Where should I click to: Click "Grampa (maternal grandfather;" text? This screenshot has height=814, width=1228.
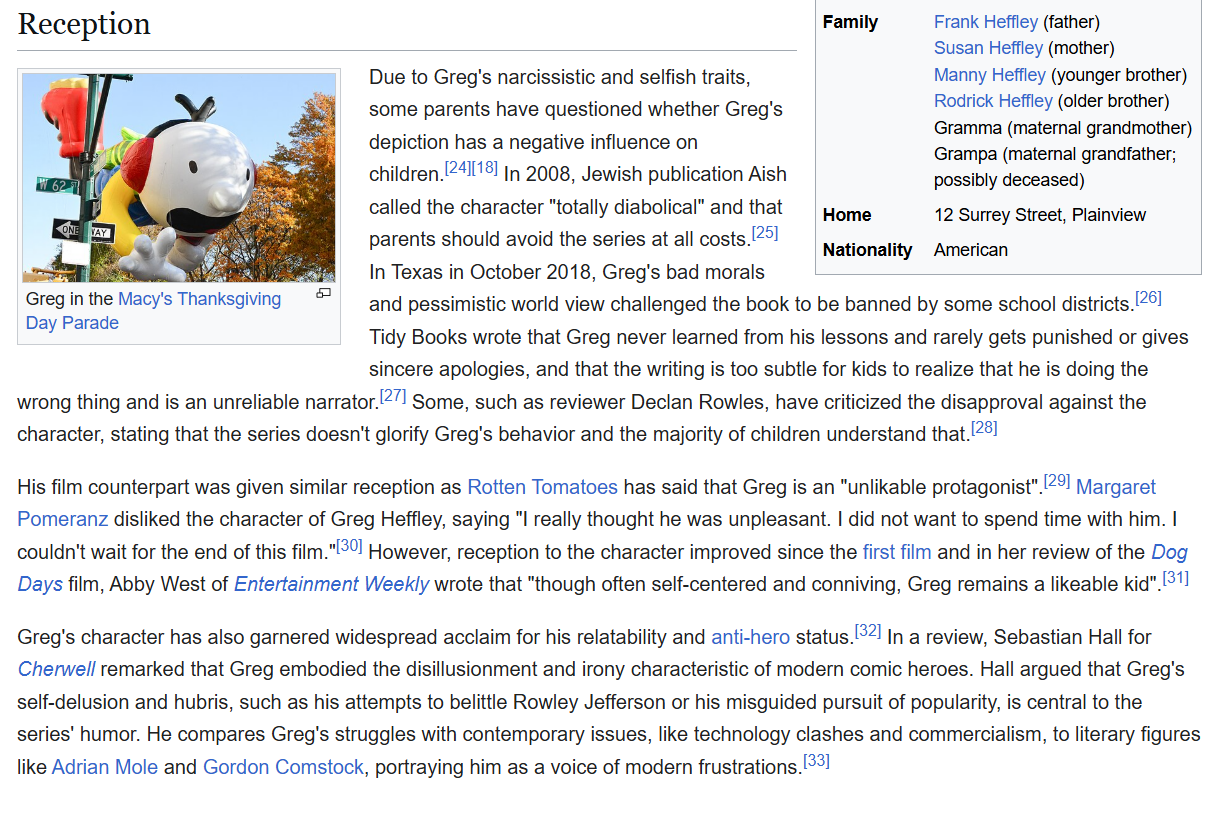tap(1055, 154)
